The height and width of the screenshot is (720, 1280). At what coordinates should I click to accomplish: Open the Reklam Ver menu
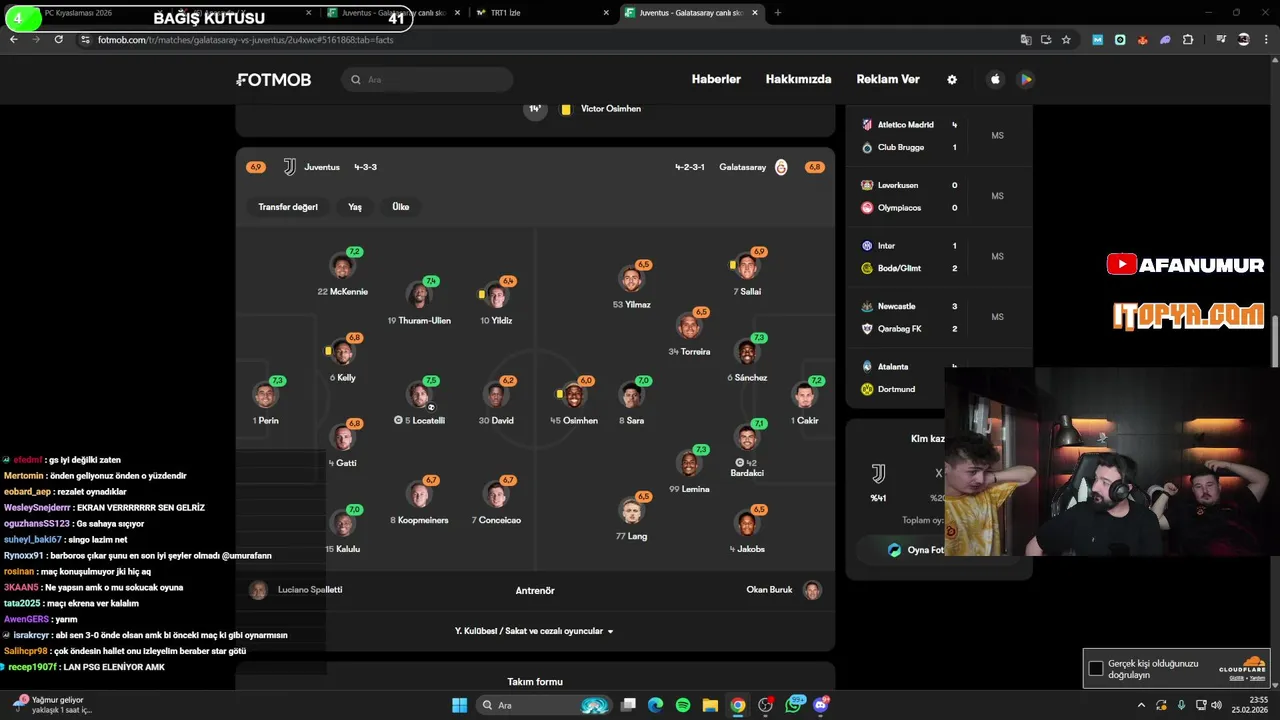[888, 80]
